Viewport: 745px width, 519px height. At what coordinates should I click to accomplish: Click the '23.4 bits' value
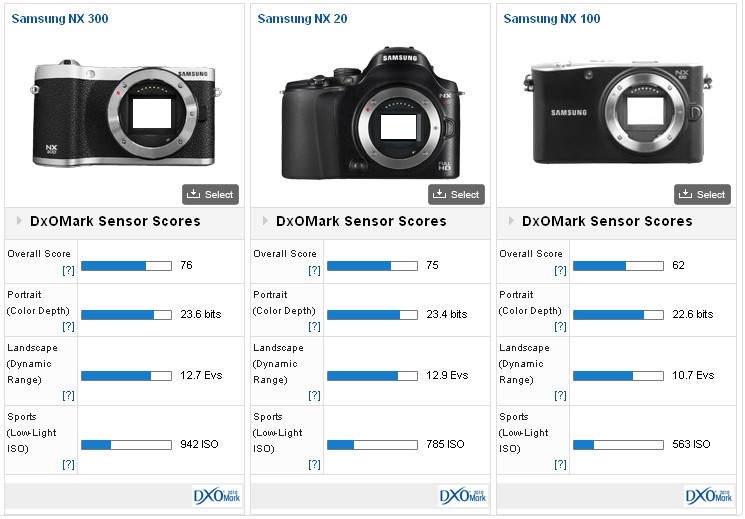(x=447, y=314)
